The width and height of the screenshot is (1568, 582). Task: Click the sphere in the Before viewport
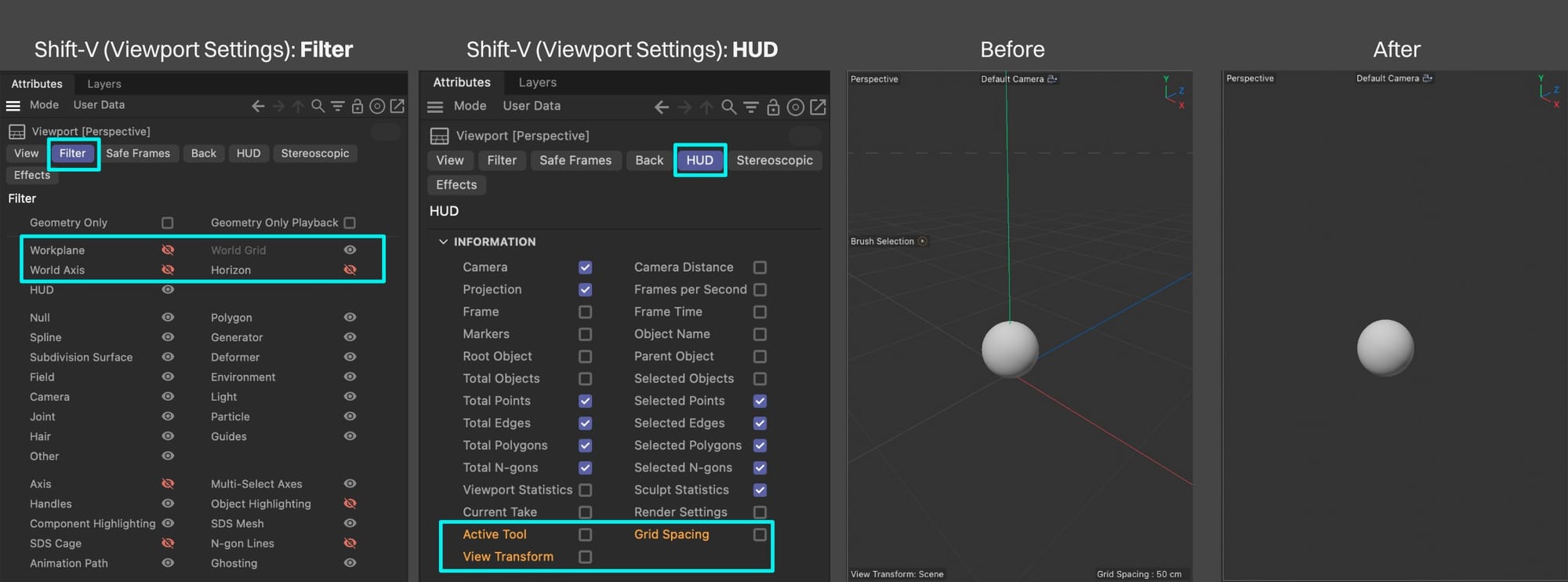pos(1010,350)
